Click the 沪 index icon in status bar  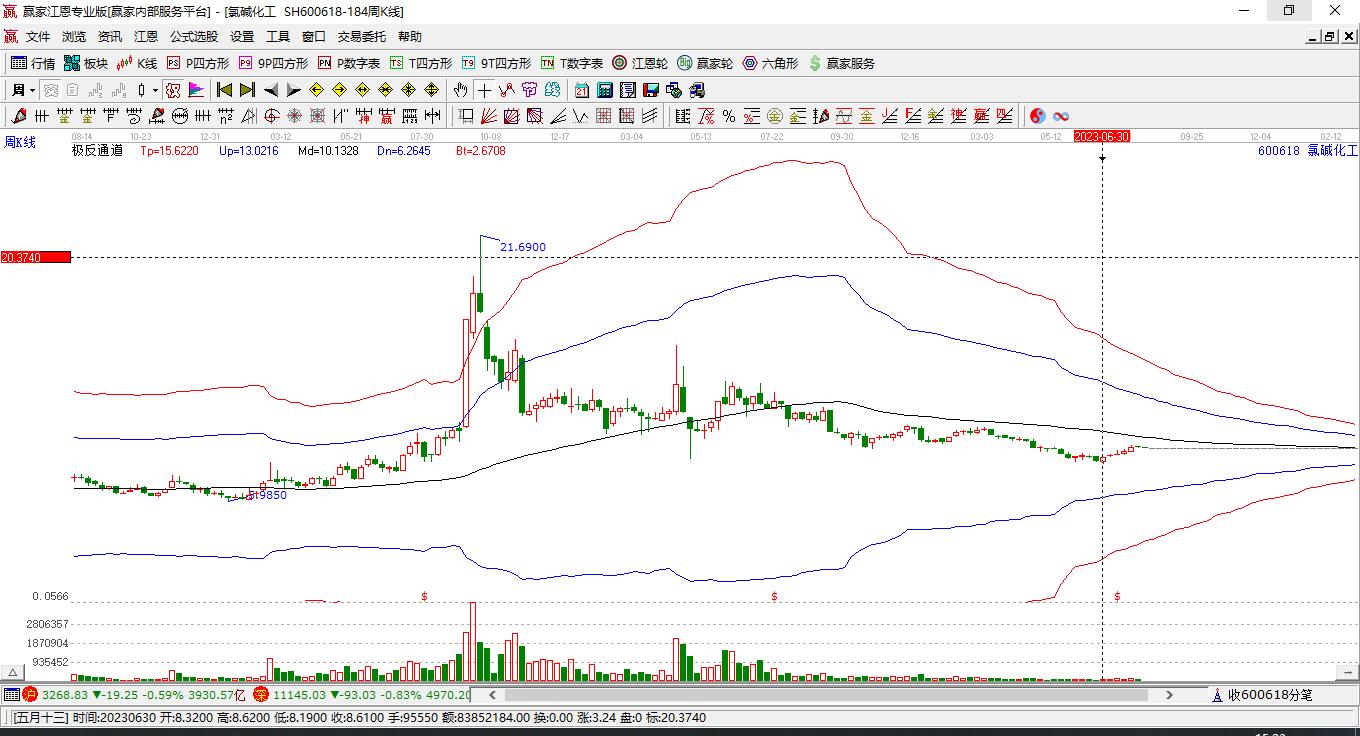coord(30,694)
